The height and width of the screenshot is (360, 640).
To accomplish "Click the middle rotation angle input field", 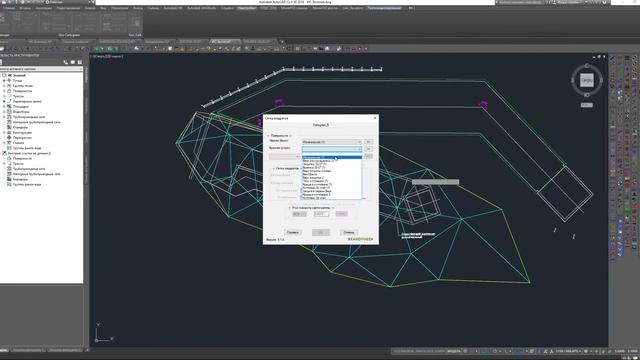I will pos(321,214).
